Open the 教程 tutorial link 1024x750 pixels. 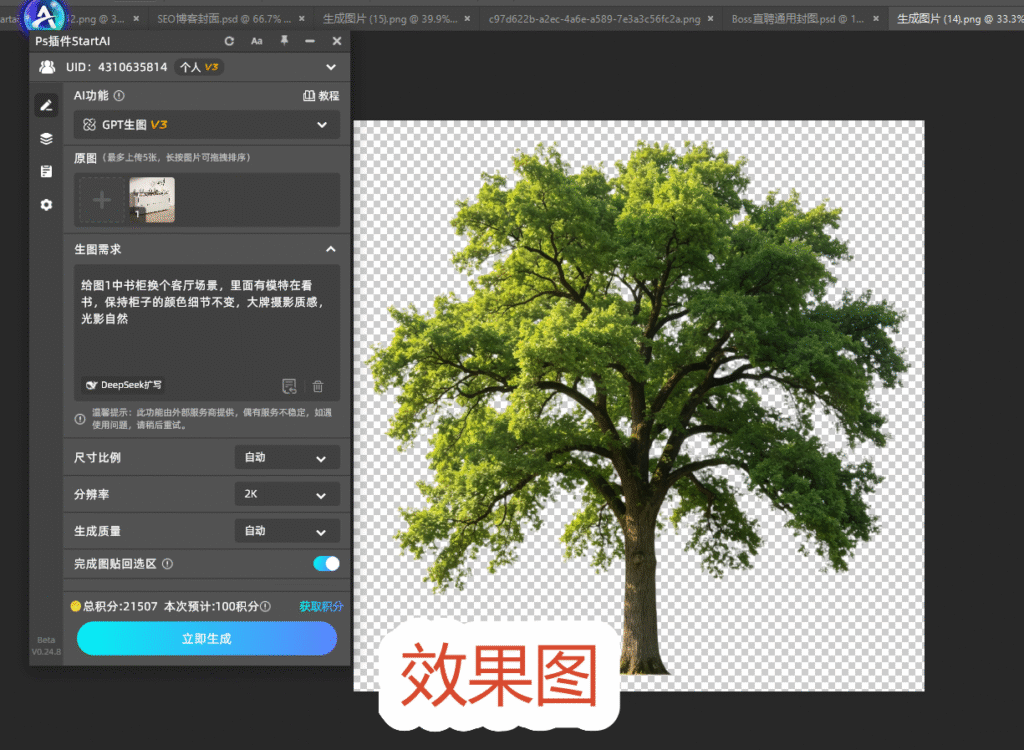pos(321,95)
